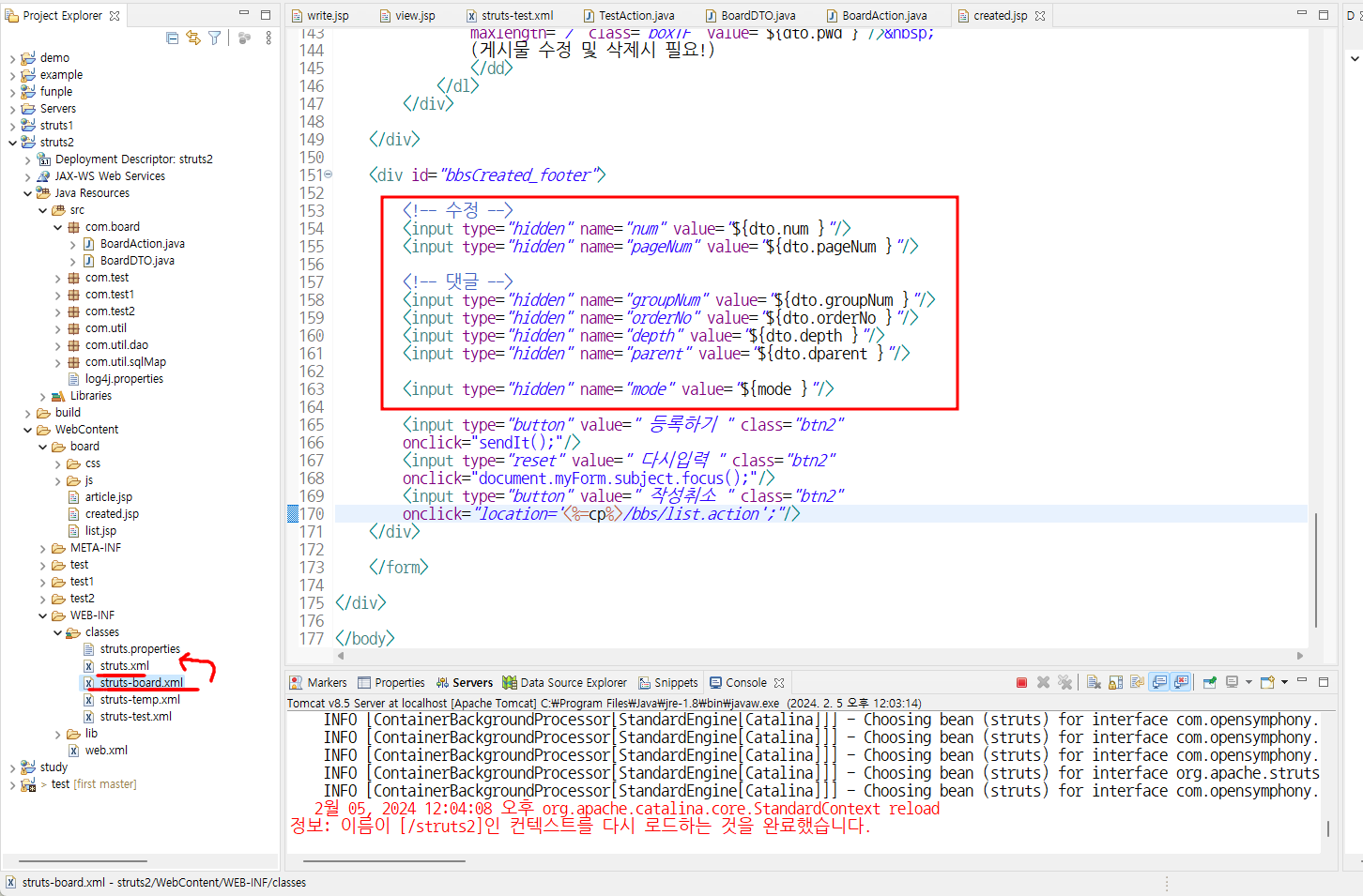This screenshot has height=896, width=1363.
Task: Open the Data Source Explorer tab
Action: (564, 683)
